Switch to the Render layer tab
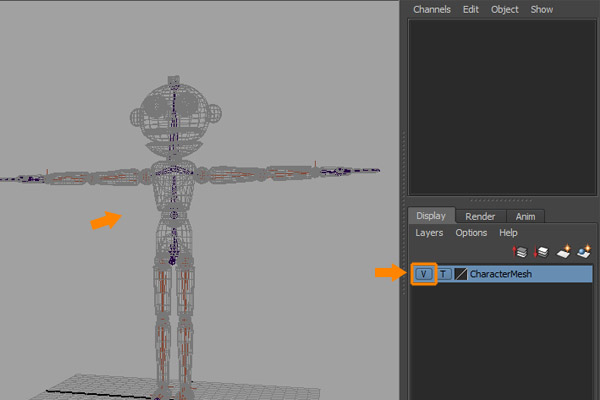600x400 pixels. point(480,216)
